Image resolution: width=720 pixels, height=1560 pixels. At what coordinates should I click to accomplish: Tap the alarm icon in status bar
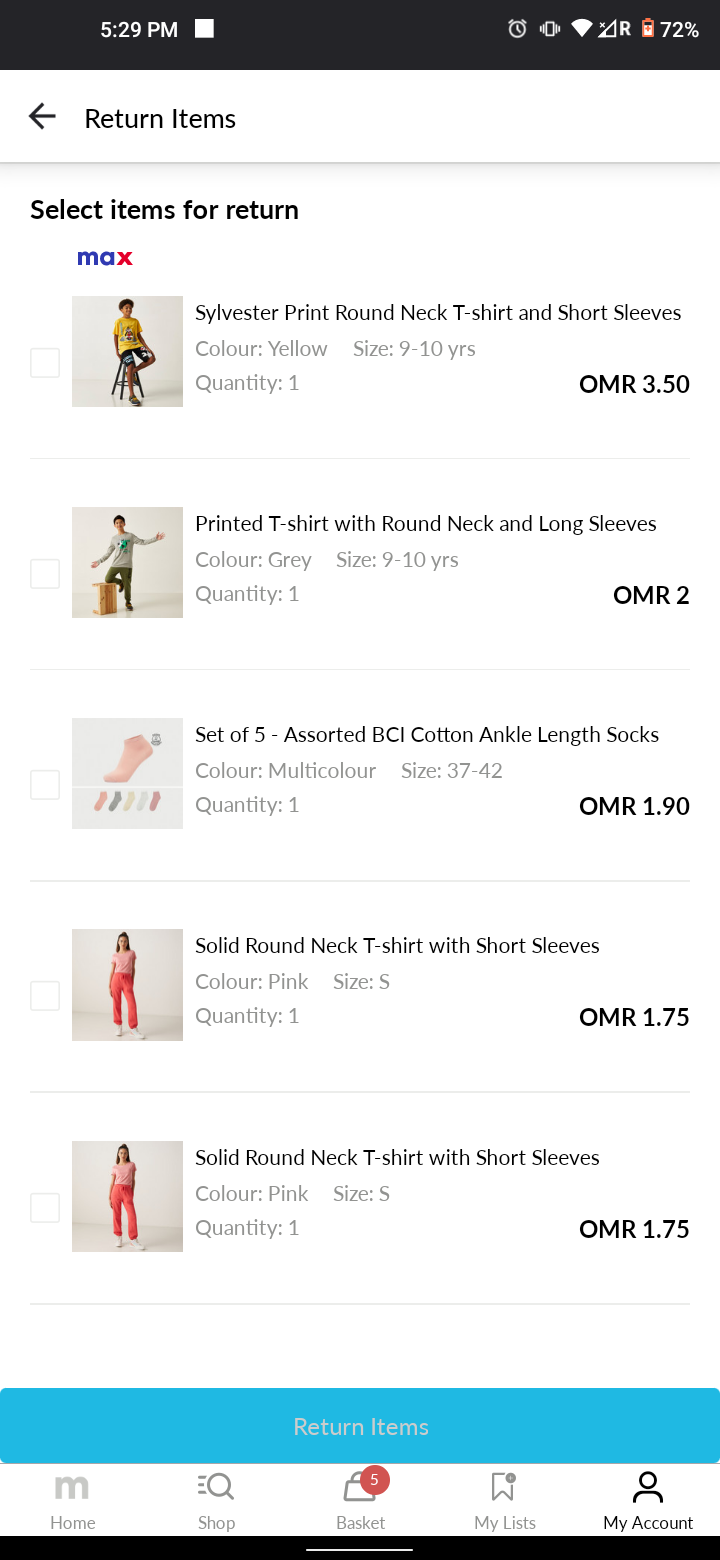coord(517,29)
